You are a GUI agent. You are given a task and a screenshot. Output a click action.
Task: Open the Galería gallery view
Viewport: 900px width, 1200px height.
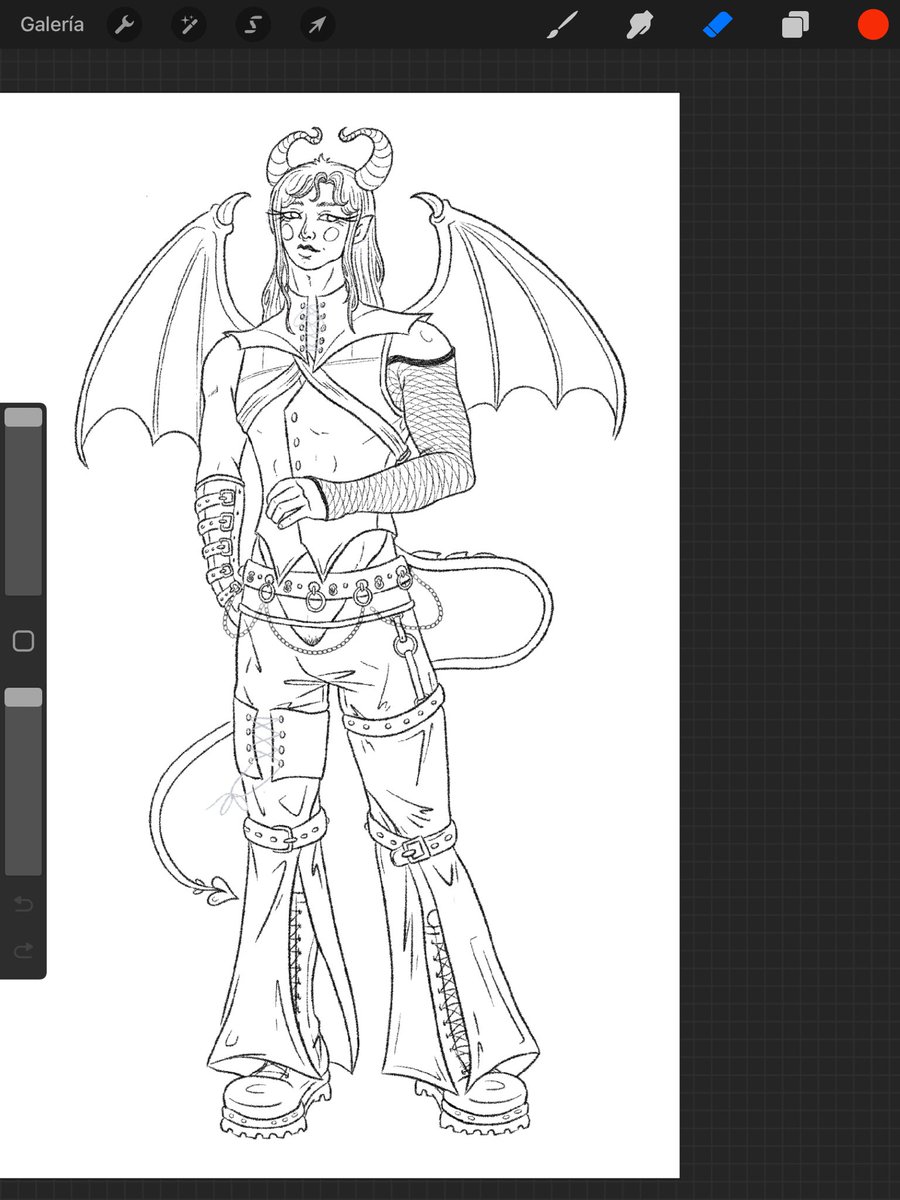tap(52, 24)
